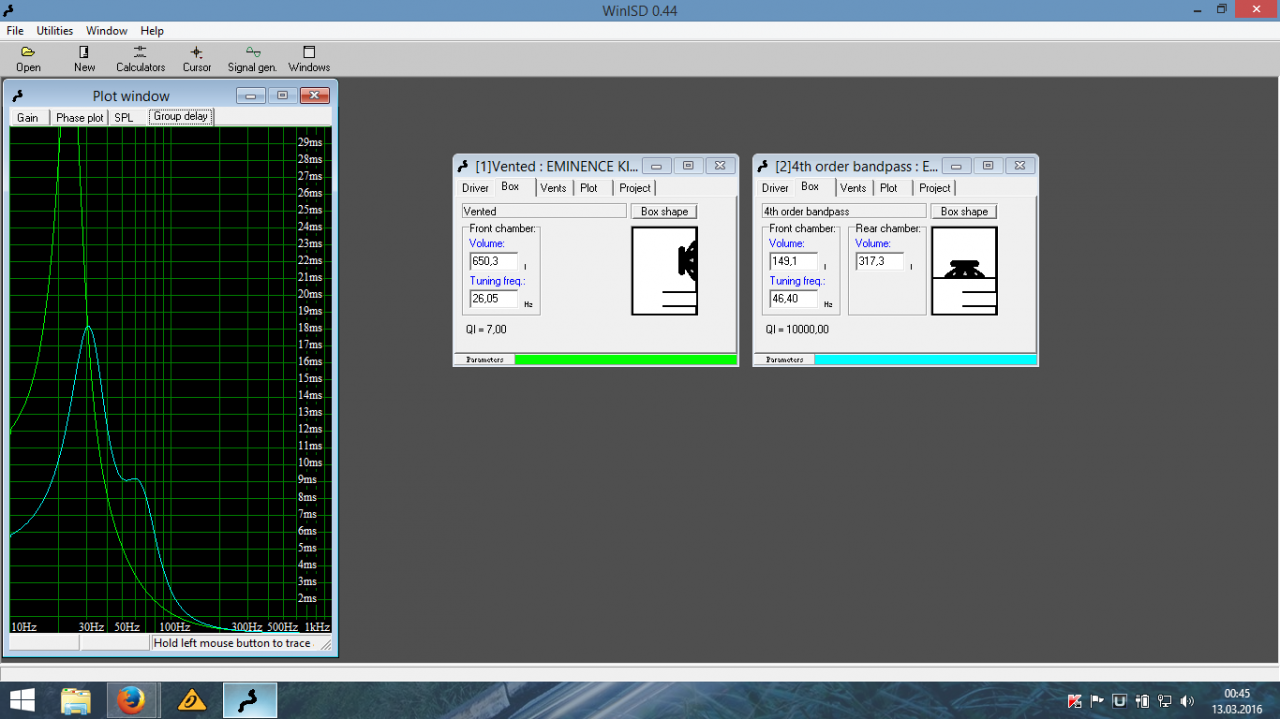Close the Plot window
The width and height of the screenshot is (1280, 719).
[315, 96]
